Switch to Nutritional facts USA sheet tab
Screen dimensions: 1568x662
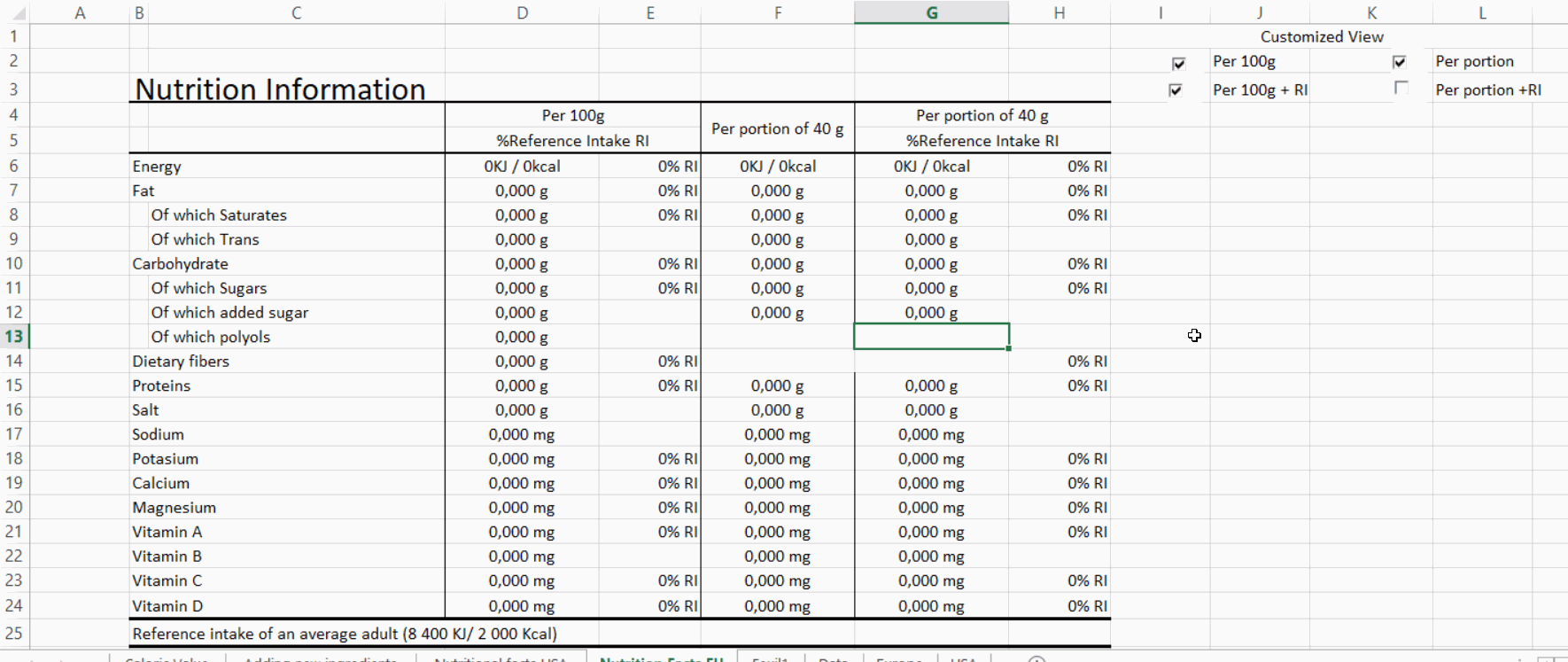(500, 658)
